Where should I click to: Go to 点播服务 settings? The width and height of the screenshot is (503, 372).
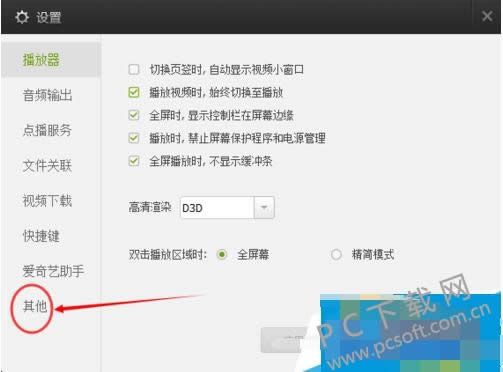[47, 130]
